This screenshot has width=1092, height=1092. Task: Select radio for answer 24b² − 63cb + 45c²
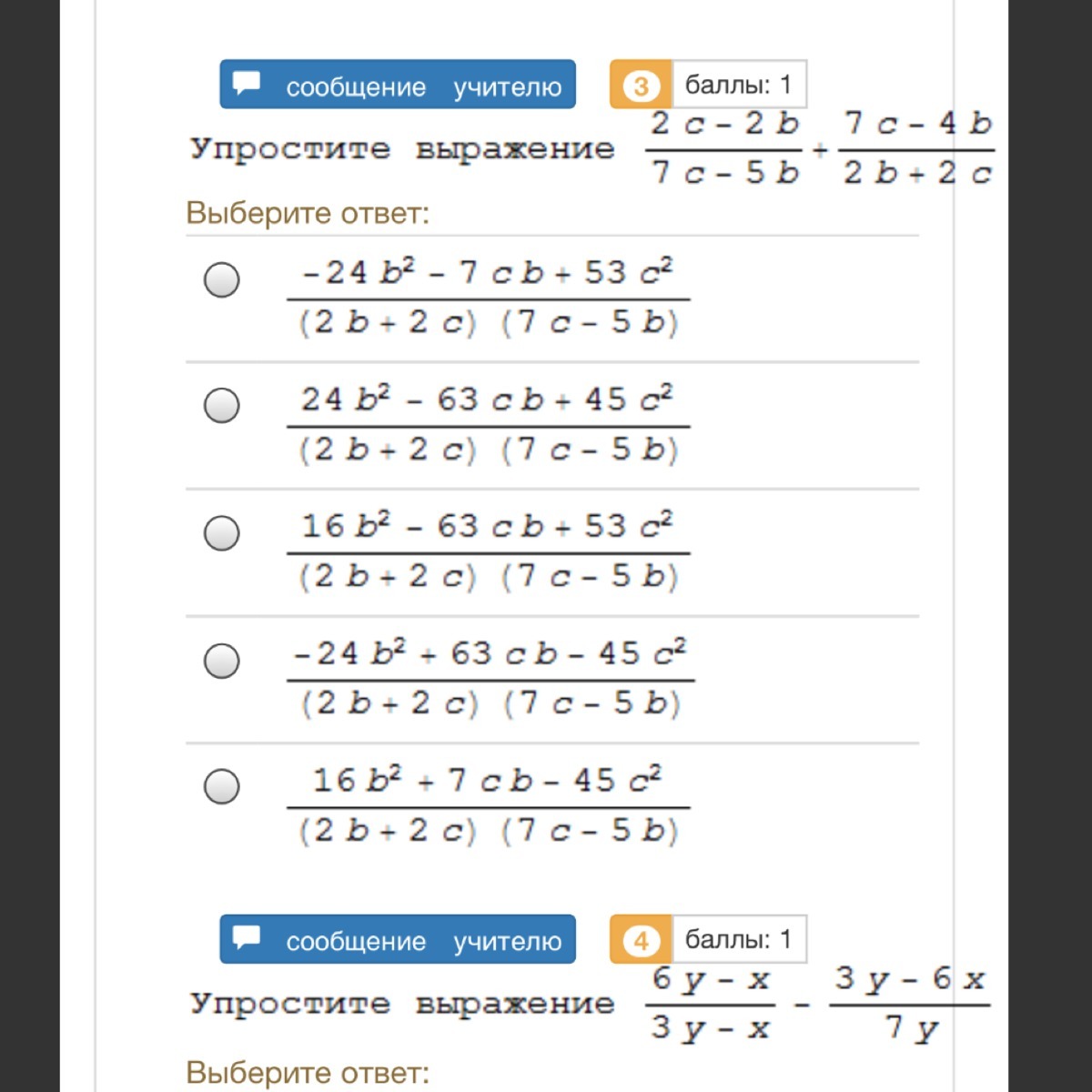[222, 405]
